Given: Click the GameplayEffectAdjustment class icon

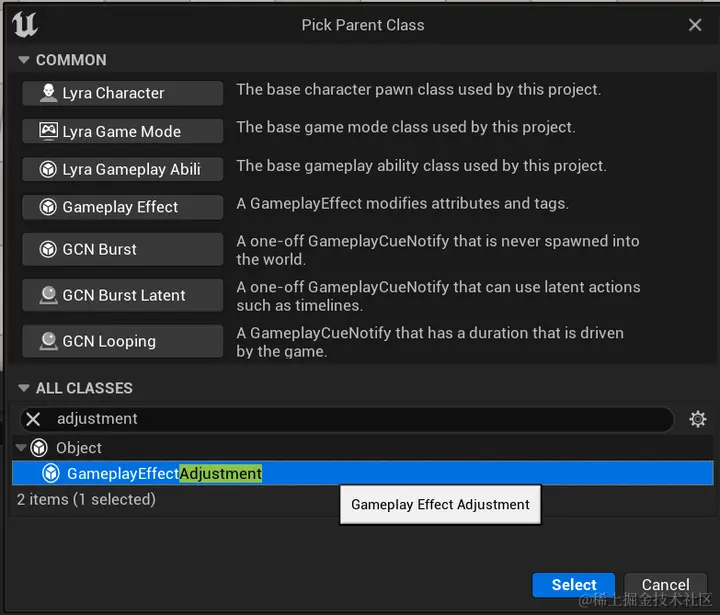Looking at the screenshot, I should (51, 473).
